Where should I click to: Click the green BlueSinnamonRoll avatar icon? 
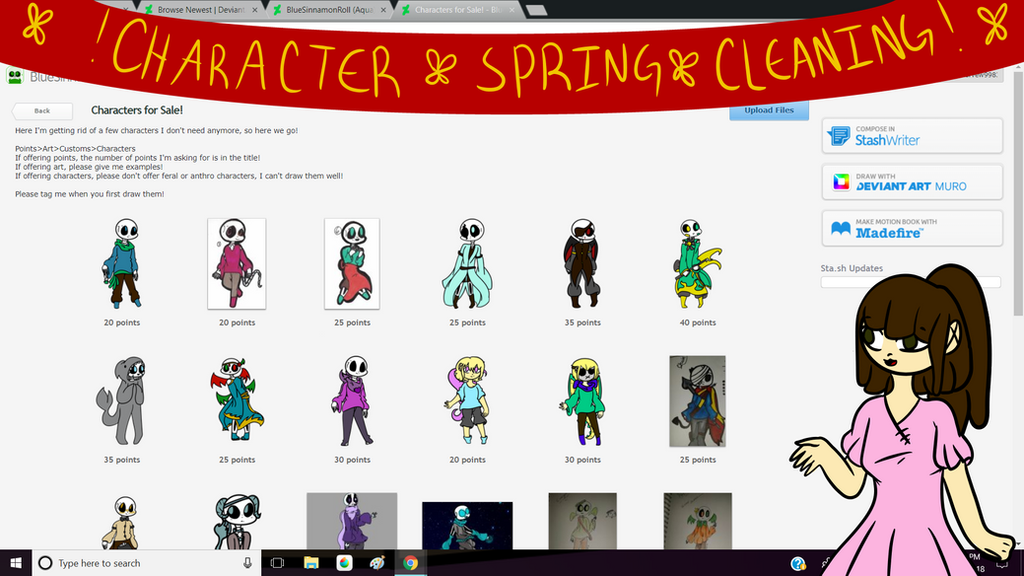(x=15, y=76)
